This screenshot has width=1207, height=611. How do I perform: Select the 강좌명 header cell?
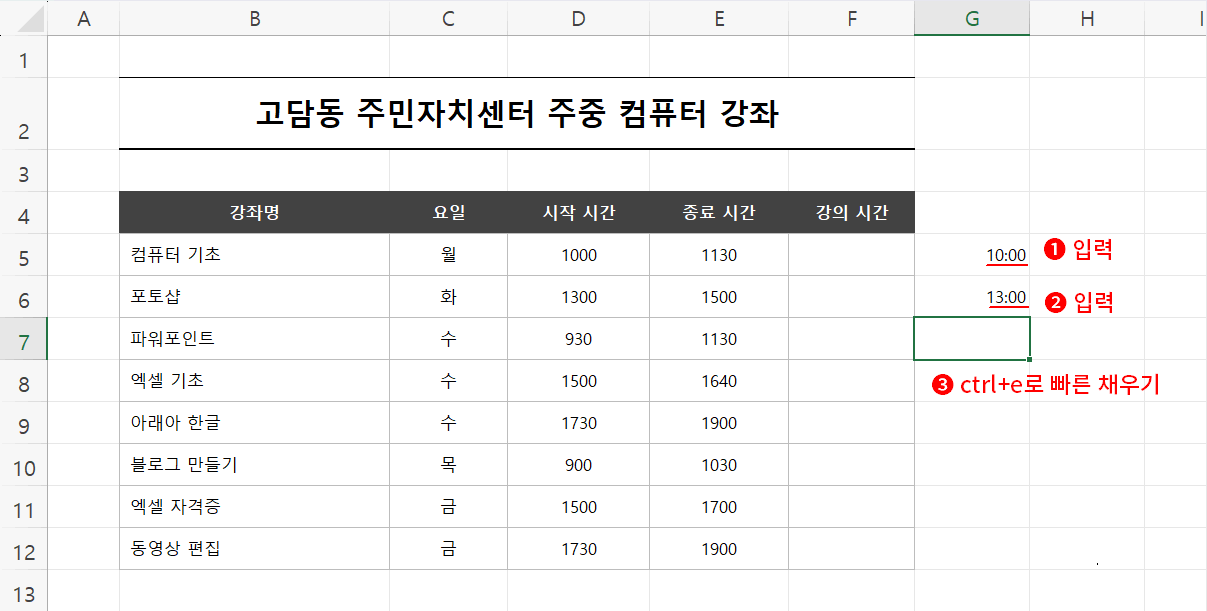click(x=254, y=213)
